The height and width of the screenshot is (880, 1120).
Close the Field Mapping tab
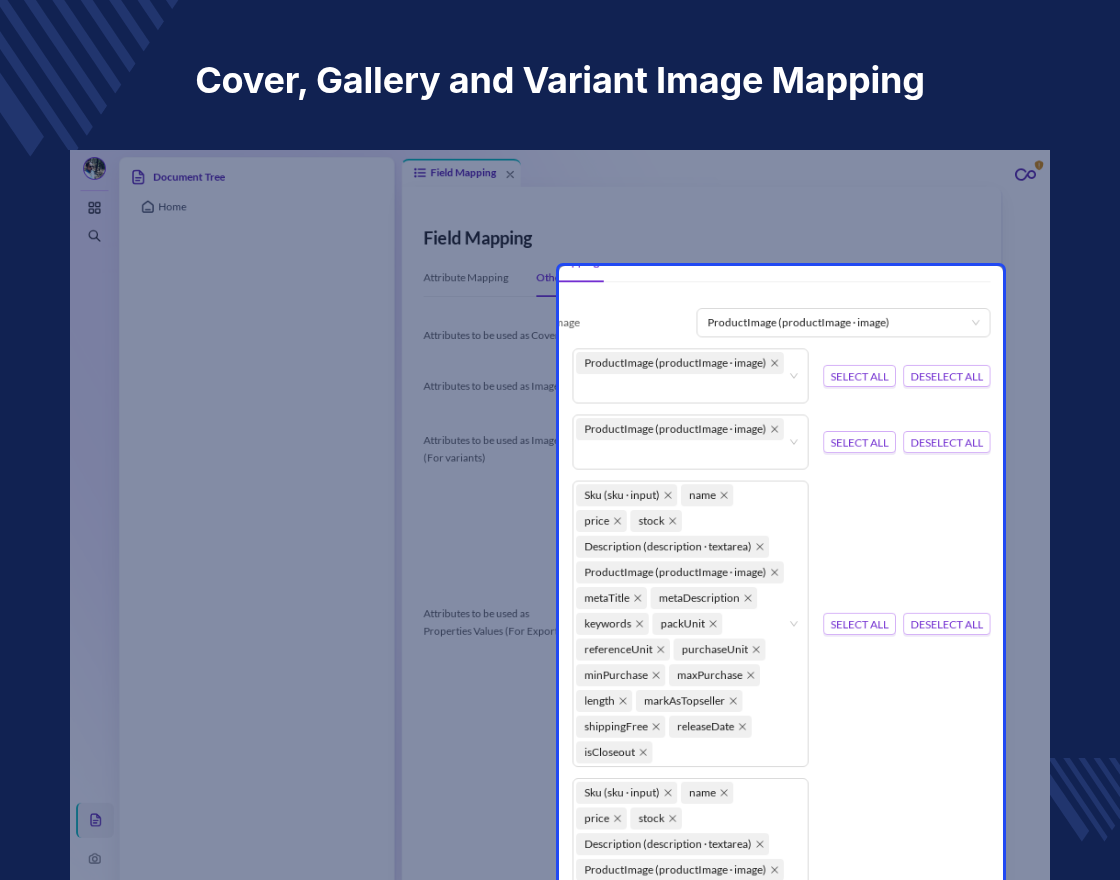coord(510,174)
